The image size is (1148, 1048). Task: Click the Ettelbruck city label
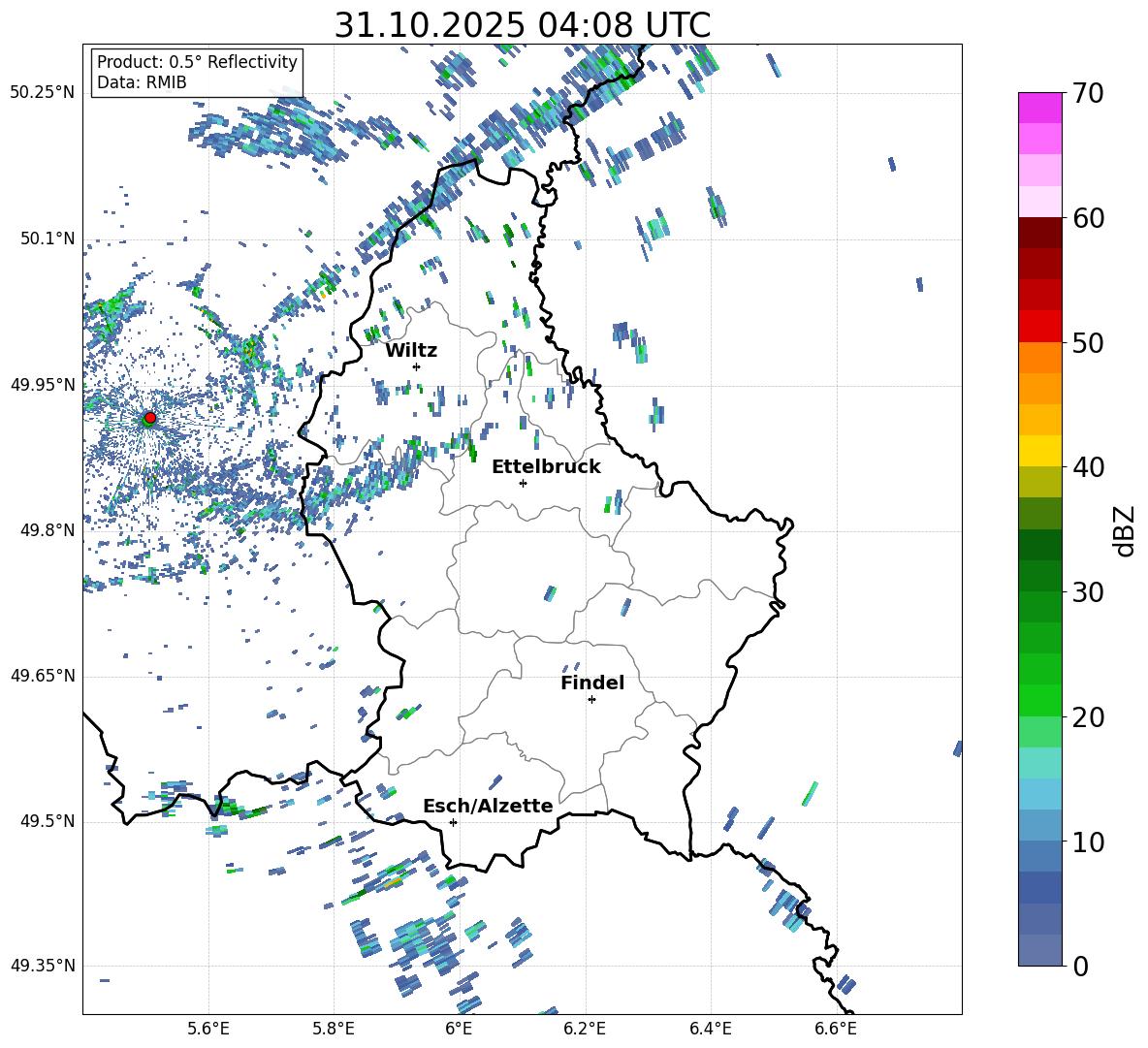[546, 467]
